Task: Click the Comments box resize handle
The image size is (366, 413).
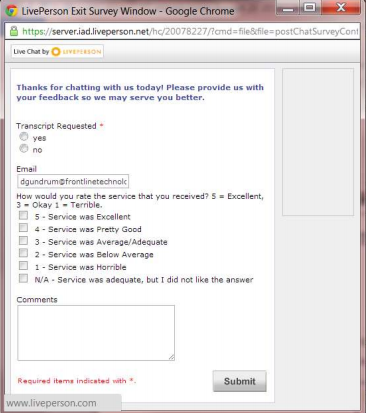Action: tap(171, 357)
